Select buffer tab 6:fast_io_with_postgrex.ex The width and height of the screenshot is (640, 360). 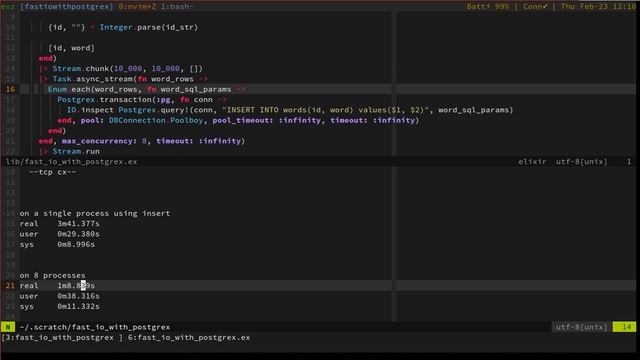pyautogui.click(x=189, y=338)
